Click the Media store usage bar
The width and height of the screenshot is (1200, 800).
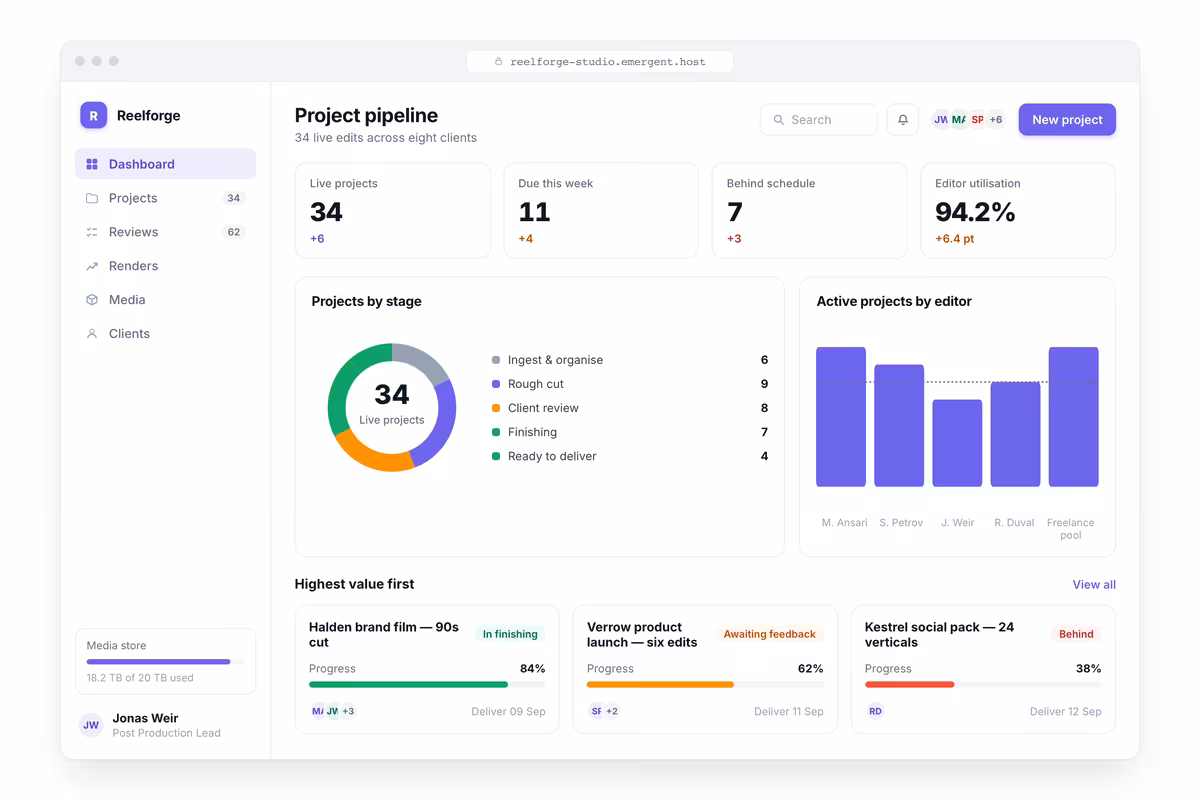coord(165,662)
